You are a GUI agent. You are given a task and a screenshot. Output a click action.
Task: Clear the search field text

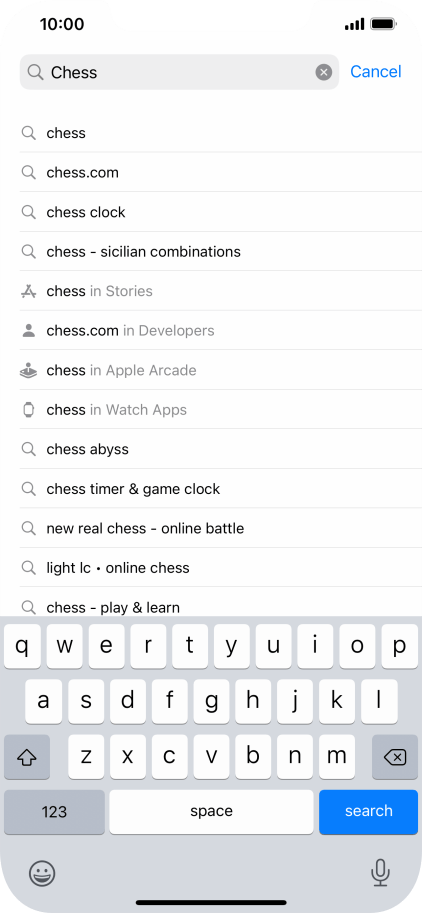(x=324, y=72)
